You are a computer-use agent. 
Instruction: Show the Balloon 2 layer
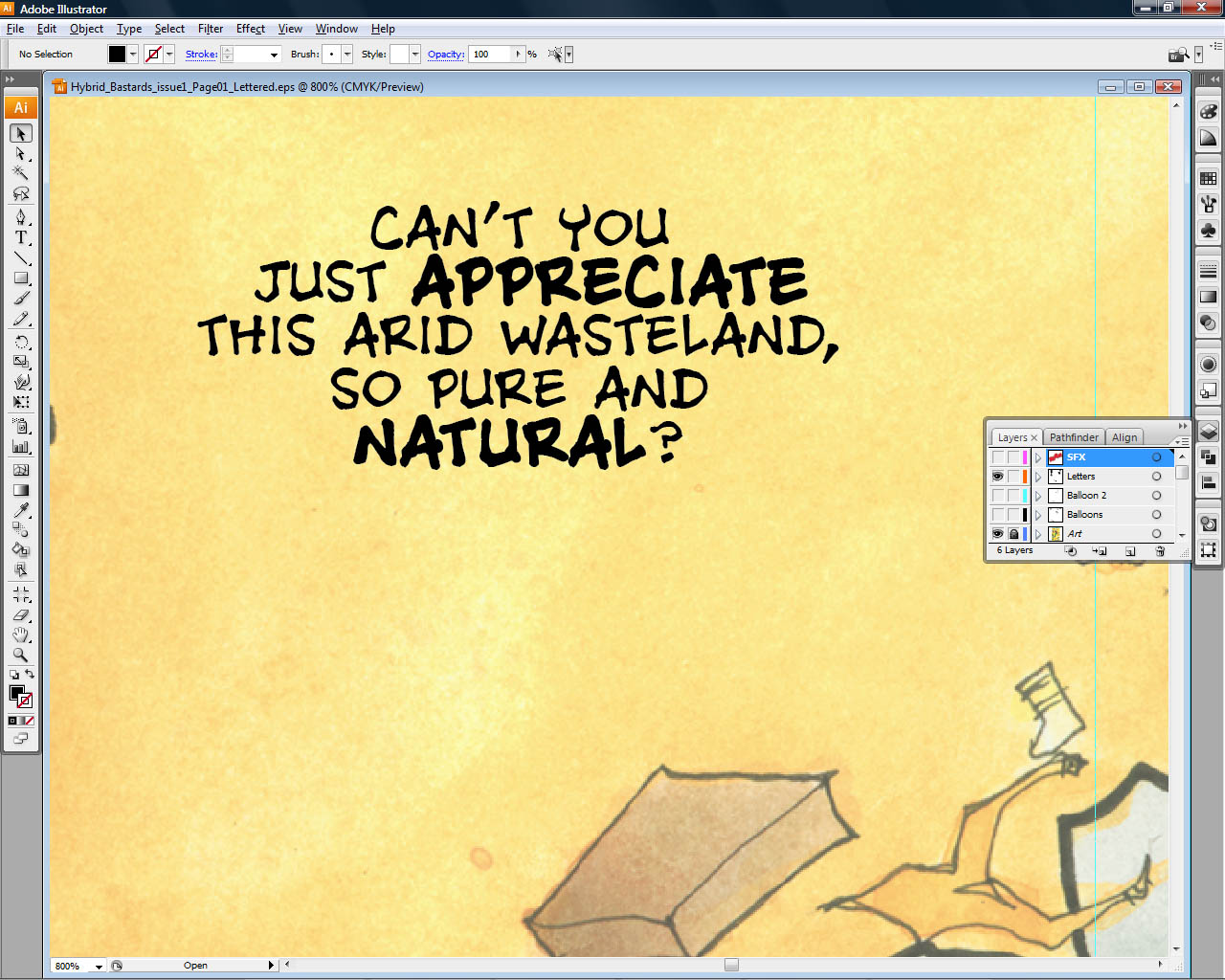[x=998, y=496]
